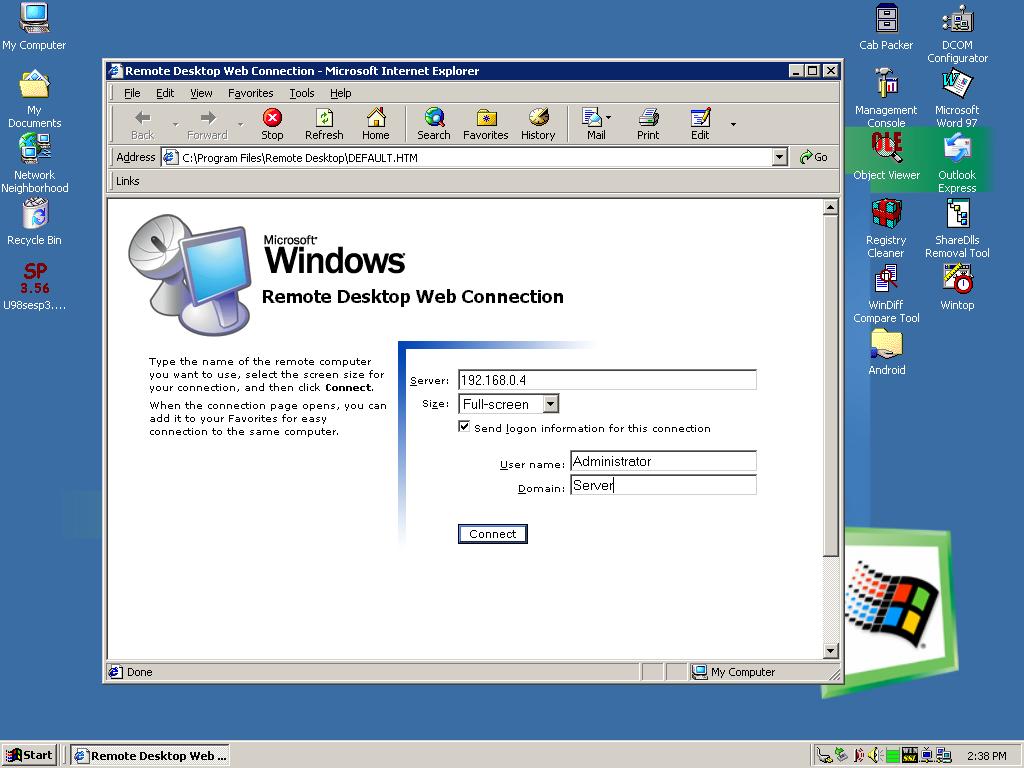Open the View menu
The image size is (1024, 768).
click(201, 93)
